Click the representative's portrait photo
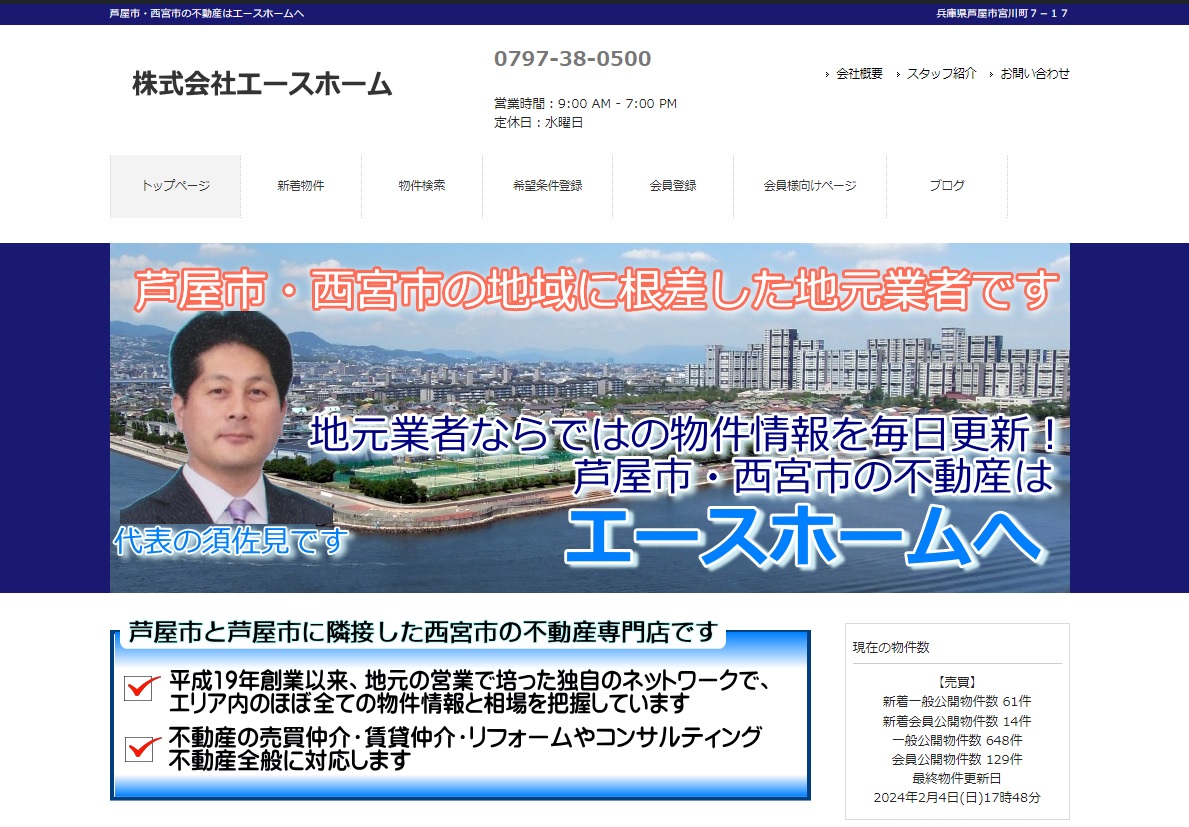The image size is (1189, 827). coord(229,417)
